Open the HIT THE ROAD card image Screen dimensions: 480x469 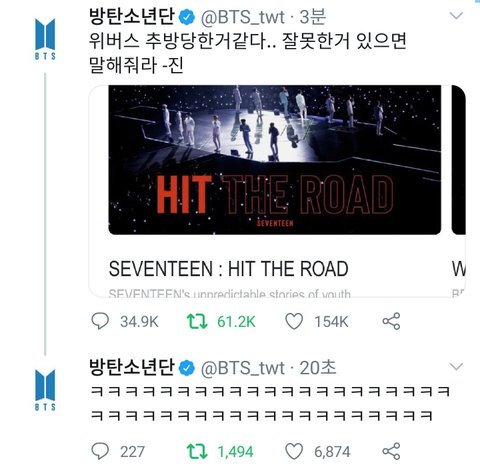[x=275, y=160]
